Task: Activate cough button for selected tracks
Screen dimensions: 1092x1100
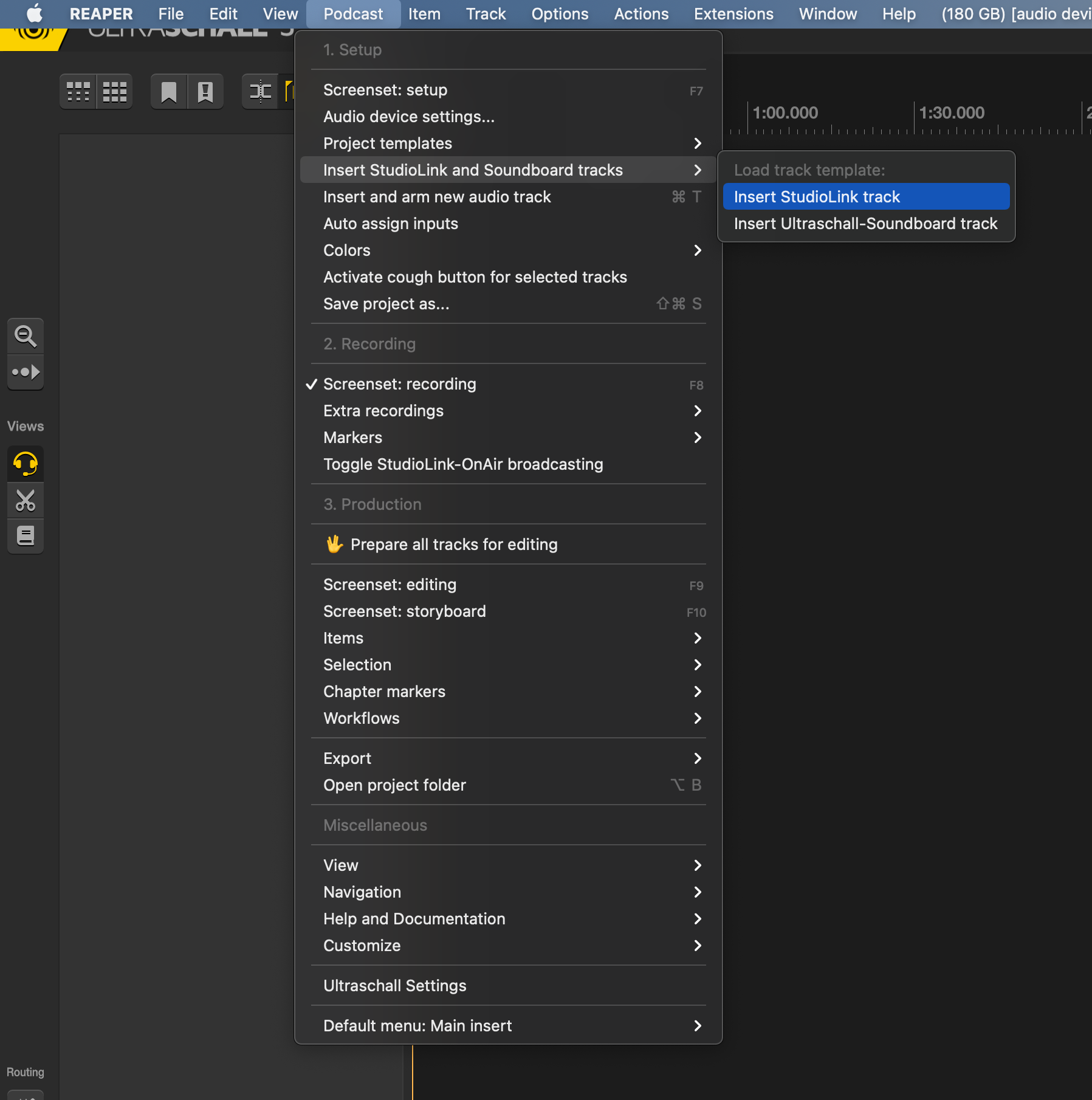Action: click(x=508, y=277)
